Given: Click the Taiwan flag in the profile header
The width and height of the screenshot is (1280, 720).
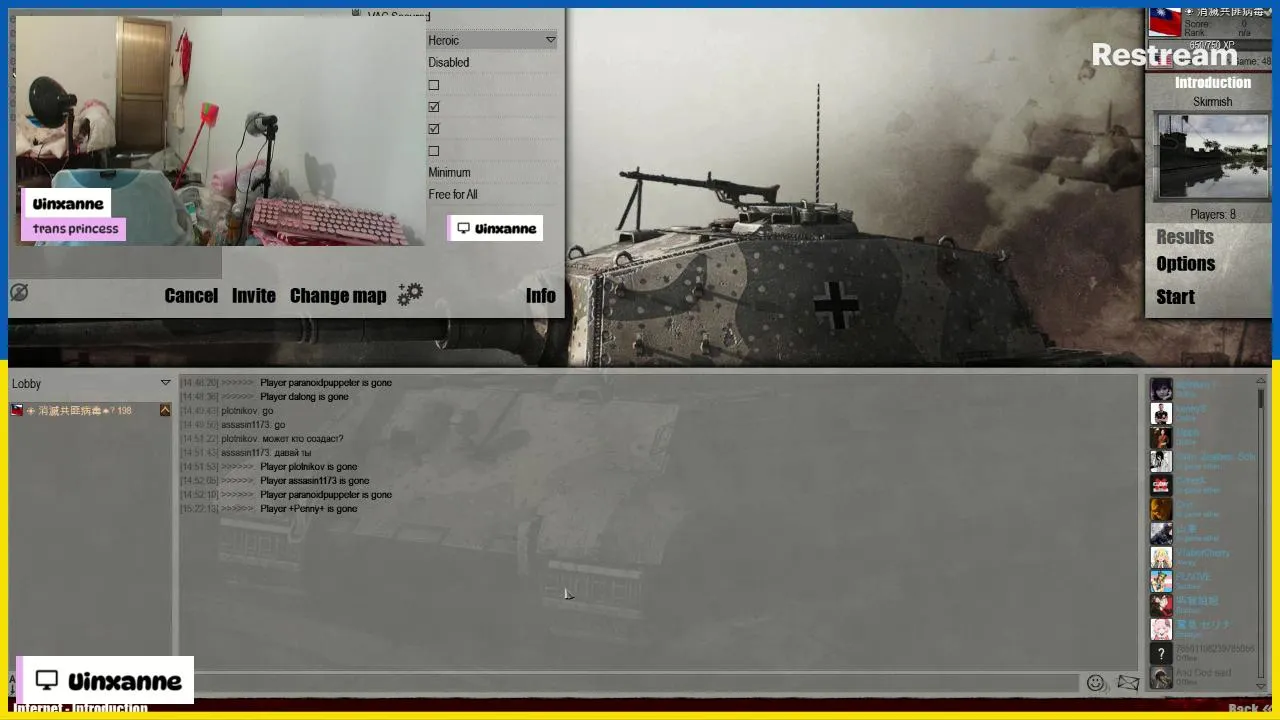Looking at the screenshot, I should click(x=1164, y=21).
